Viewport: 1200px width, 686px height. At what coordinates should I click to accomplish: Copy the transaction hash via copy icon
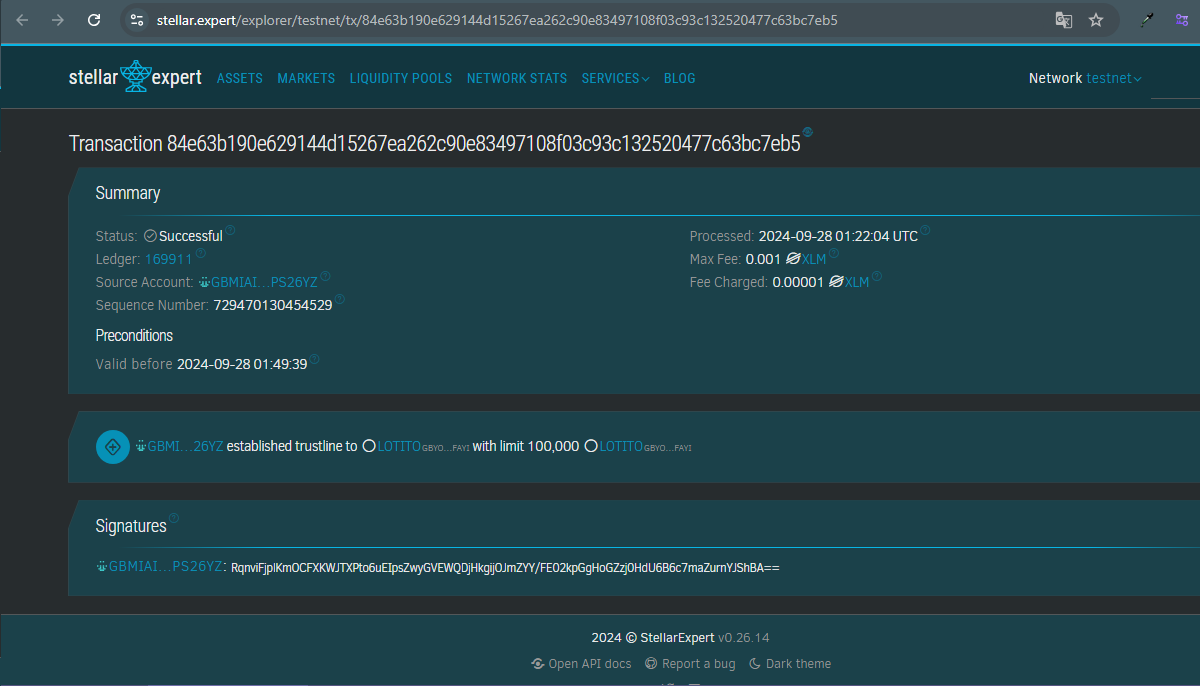[x=808, y=132]
